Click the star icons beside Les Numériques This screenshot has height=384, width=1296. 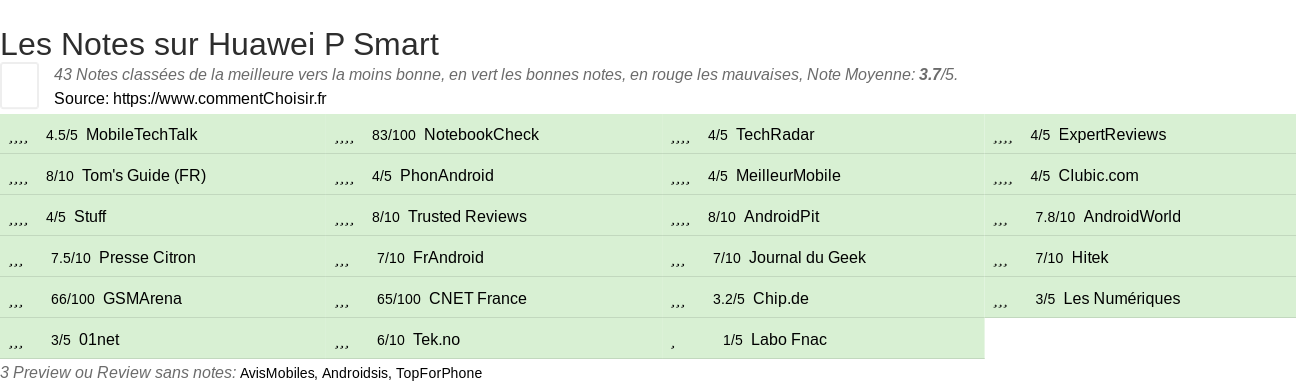click(x=1001, y=299)
